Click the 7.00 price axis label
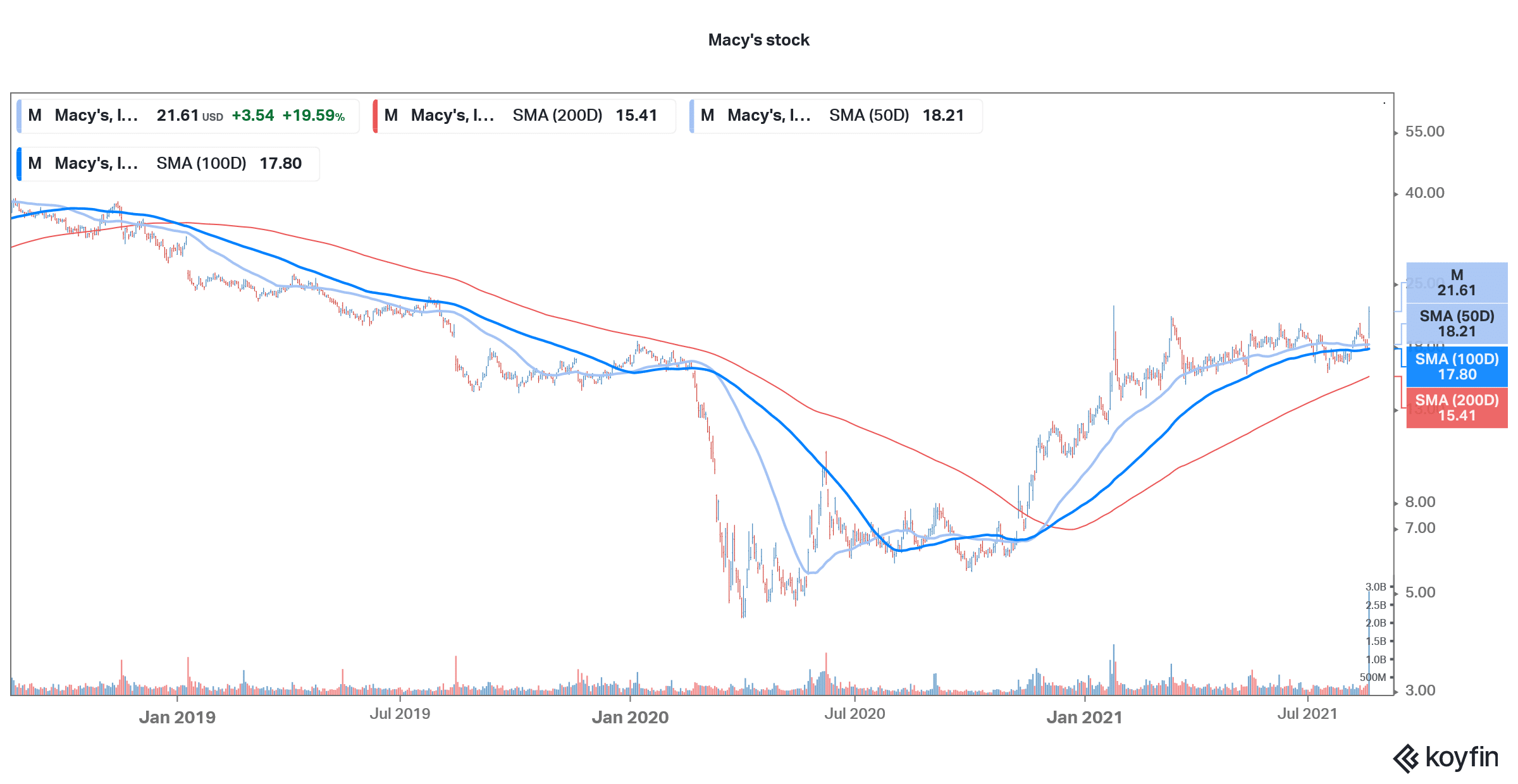Image resolution: width=1518 pixels, height=784 pixels. pyautogui.click(x=1420, y=528)
